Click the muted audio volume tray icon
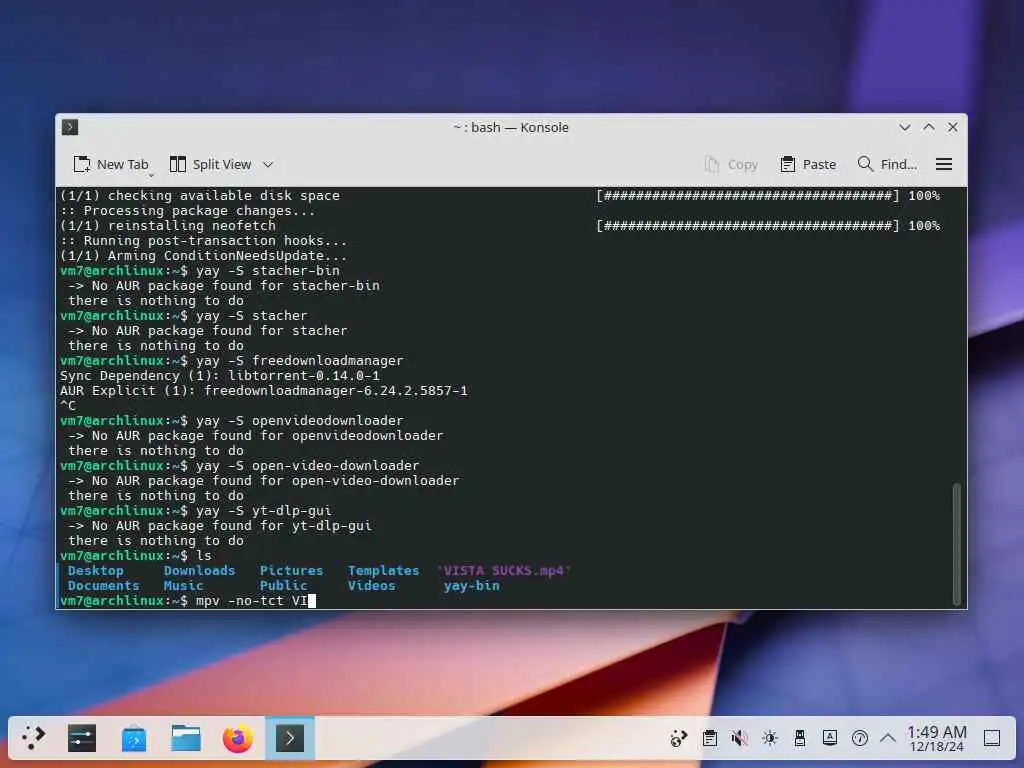This screenshot has height=768, width=1024. (739, 739)
